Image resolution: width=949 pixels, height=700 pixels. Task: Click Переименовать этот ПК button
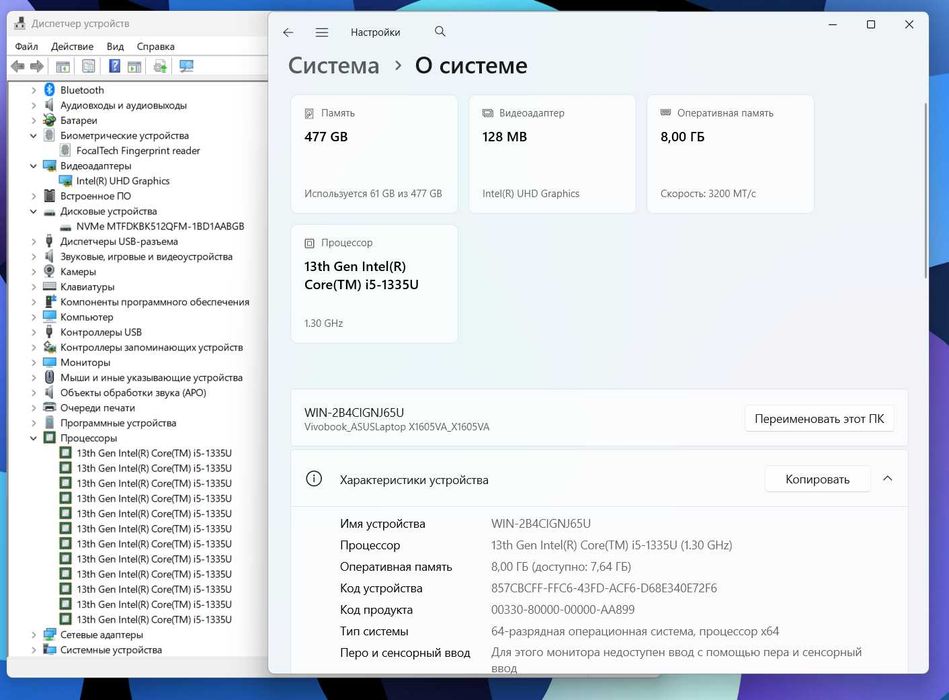point(819,419)
